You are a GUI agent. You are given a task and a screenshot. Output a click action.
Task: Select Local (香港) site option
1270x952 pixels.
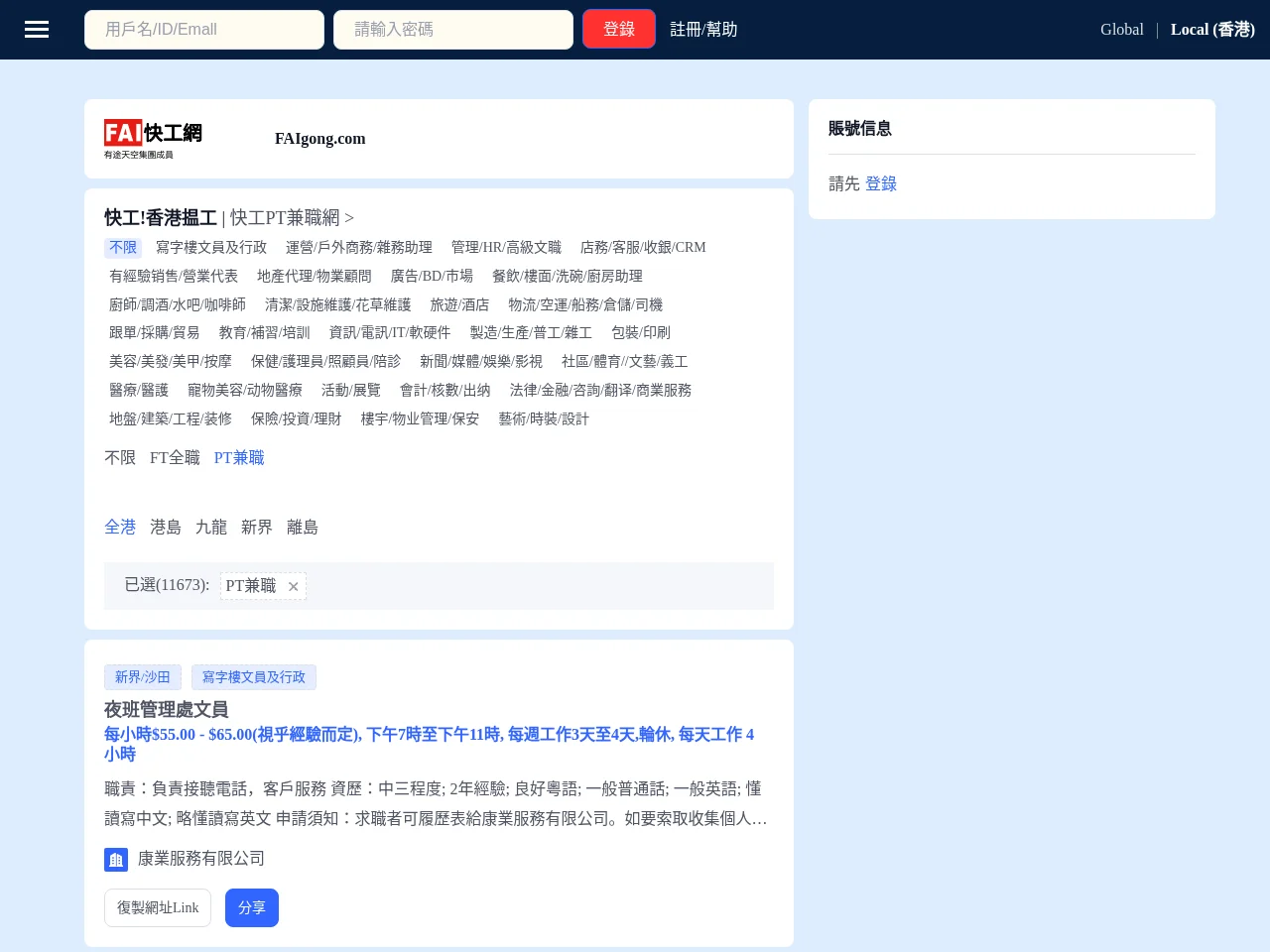pos(1212,30)
